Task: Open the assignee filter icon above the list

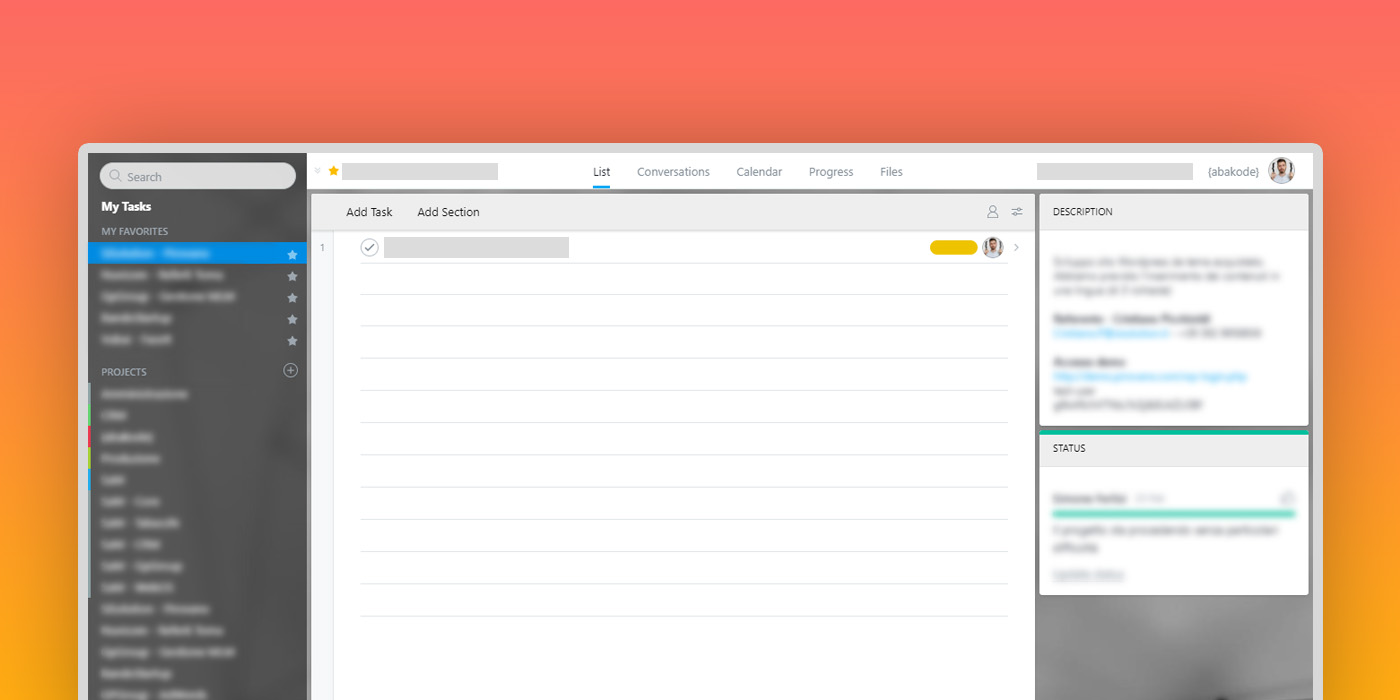Action: tap(992, 211)
